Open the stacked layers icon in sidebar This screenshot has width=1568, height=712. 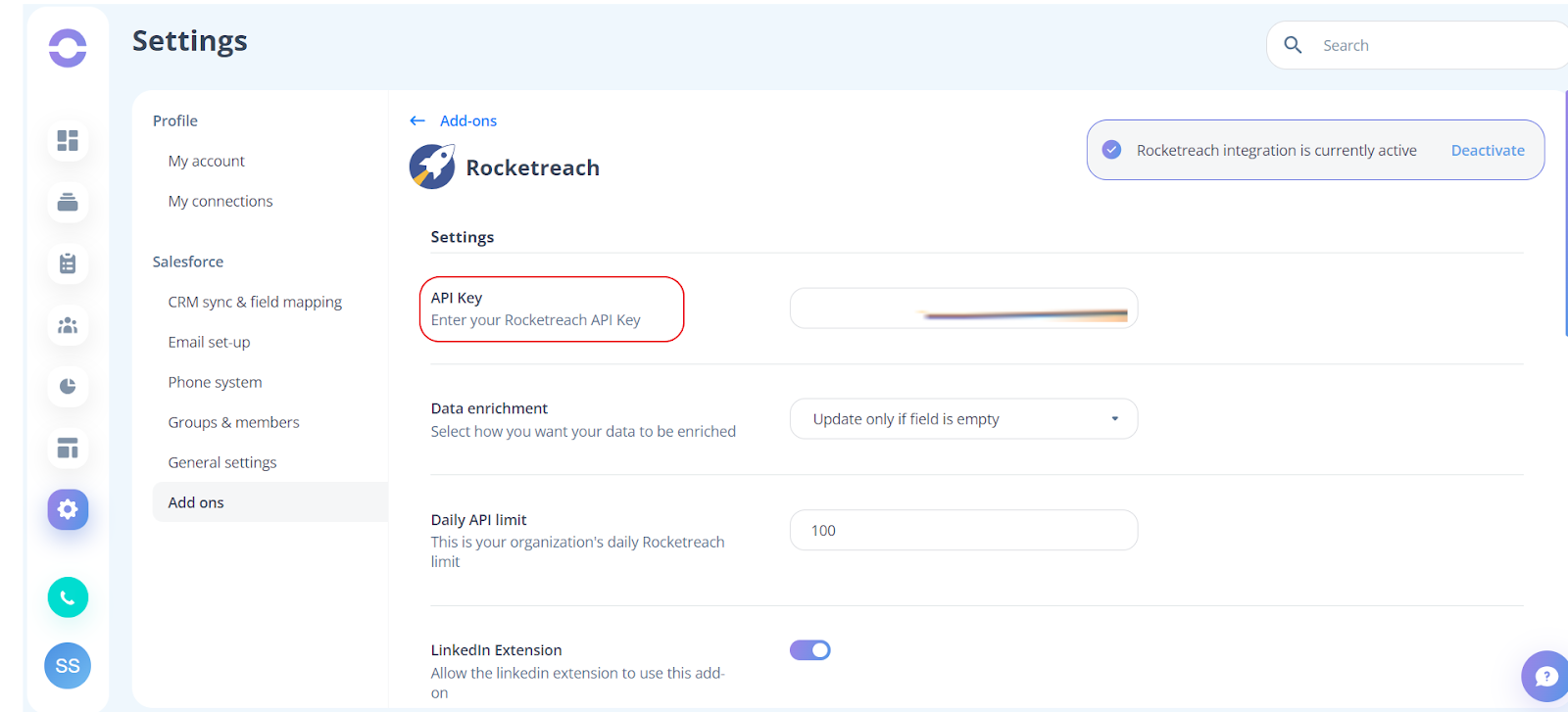[x=68, y=203]
